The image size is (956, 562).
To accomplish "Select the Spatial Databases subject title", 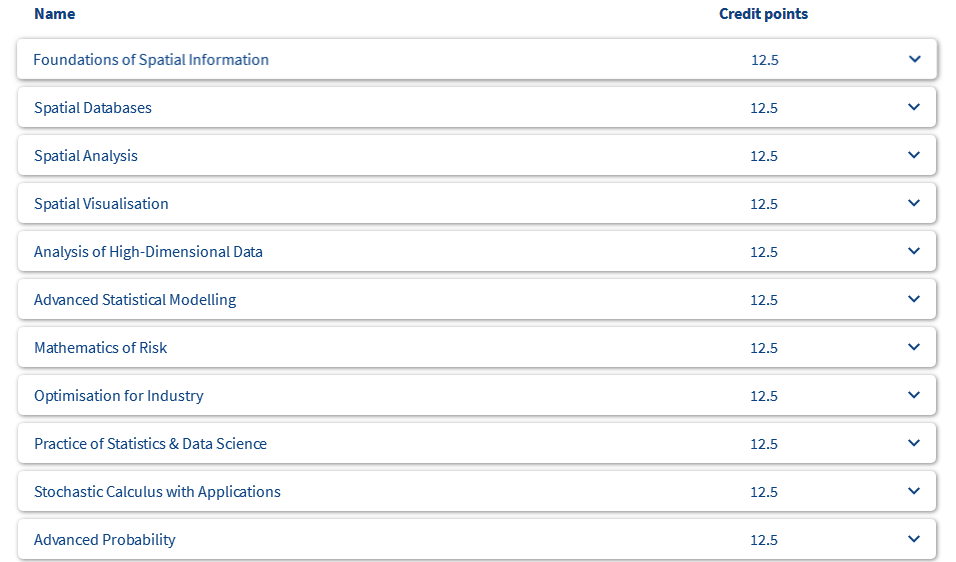I will pos(93,108).
